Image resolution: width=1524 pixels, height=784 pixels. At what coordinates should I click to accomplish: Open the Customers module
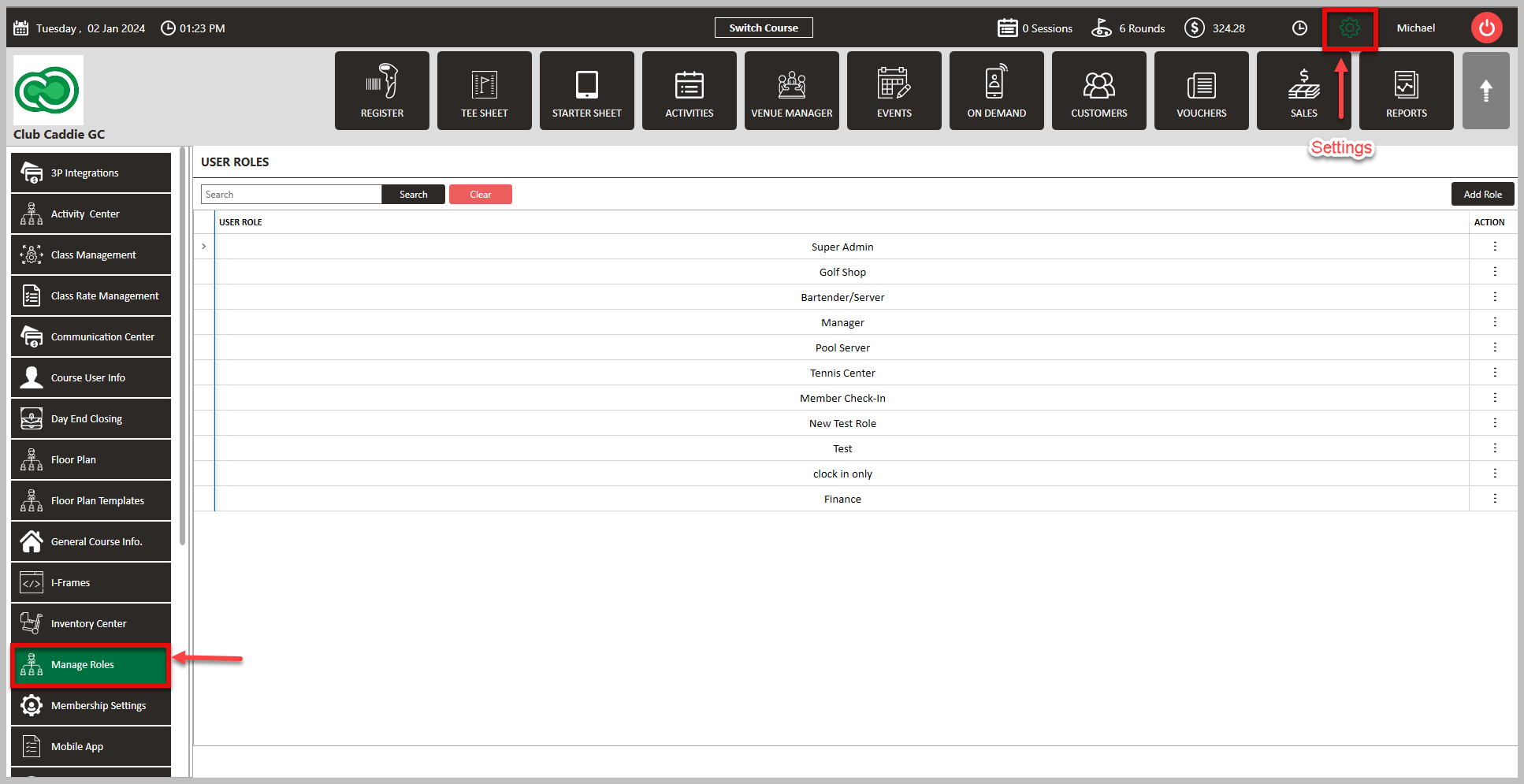pyautogui.click(x=1099, y=91)
